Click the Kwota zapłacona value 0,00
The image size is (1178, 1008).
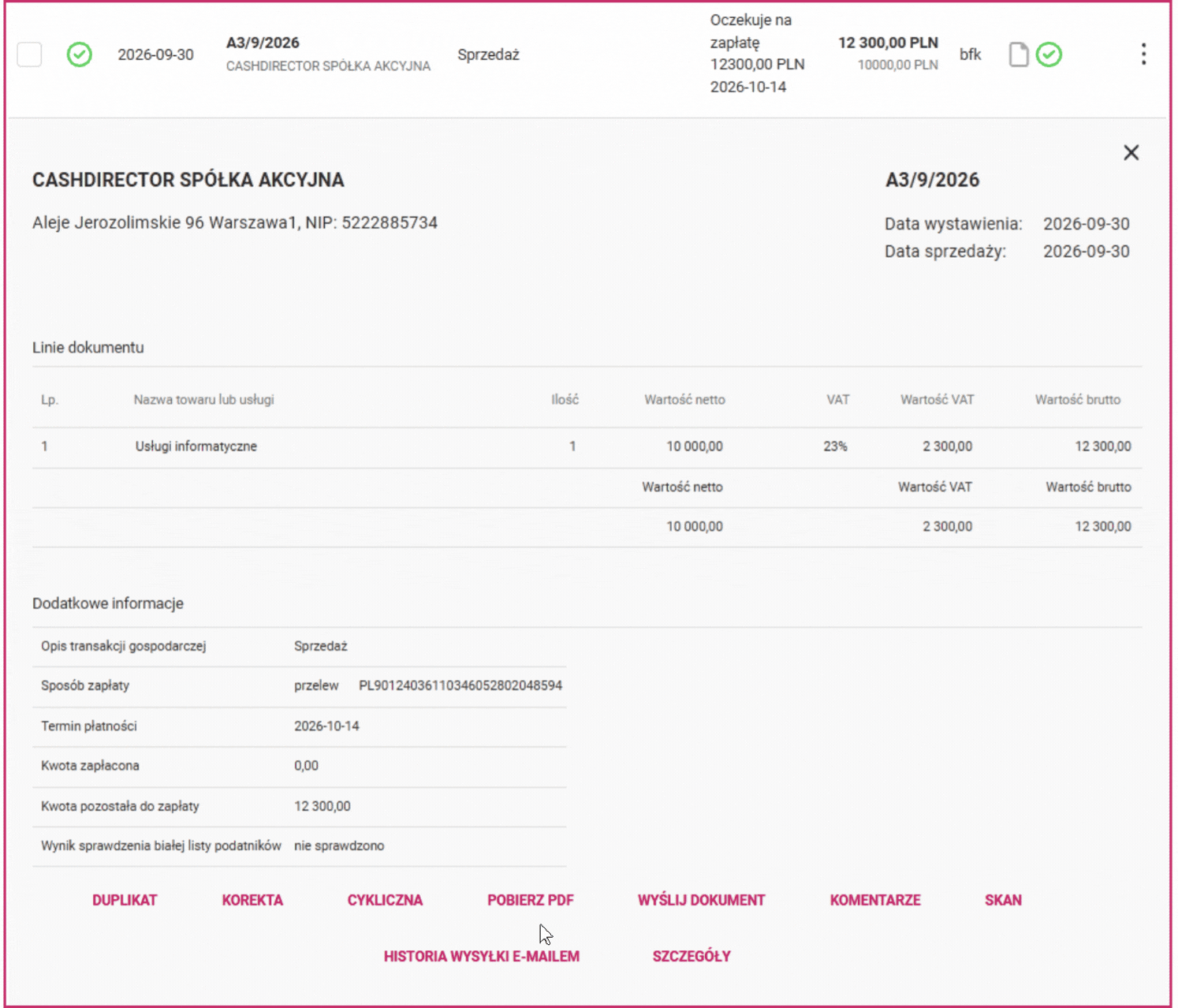click(307, 766)
